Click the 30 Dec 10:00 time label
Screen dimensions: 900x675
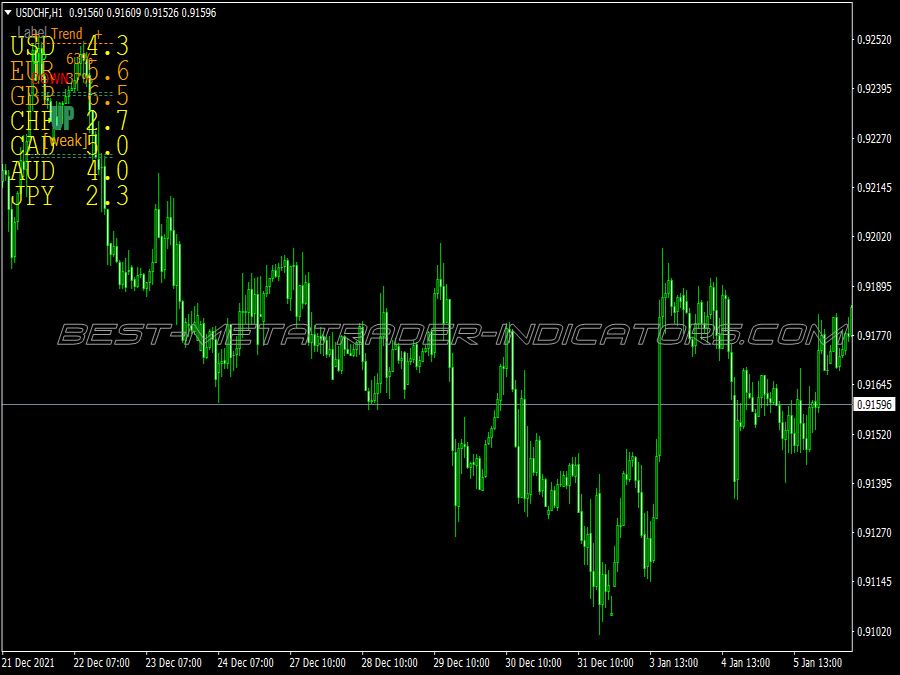click(534, 663)
